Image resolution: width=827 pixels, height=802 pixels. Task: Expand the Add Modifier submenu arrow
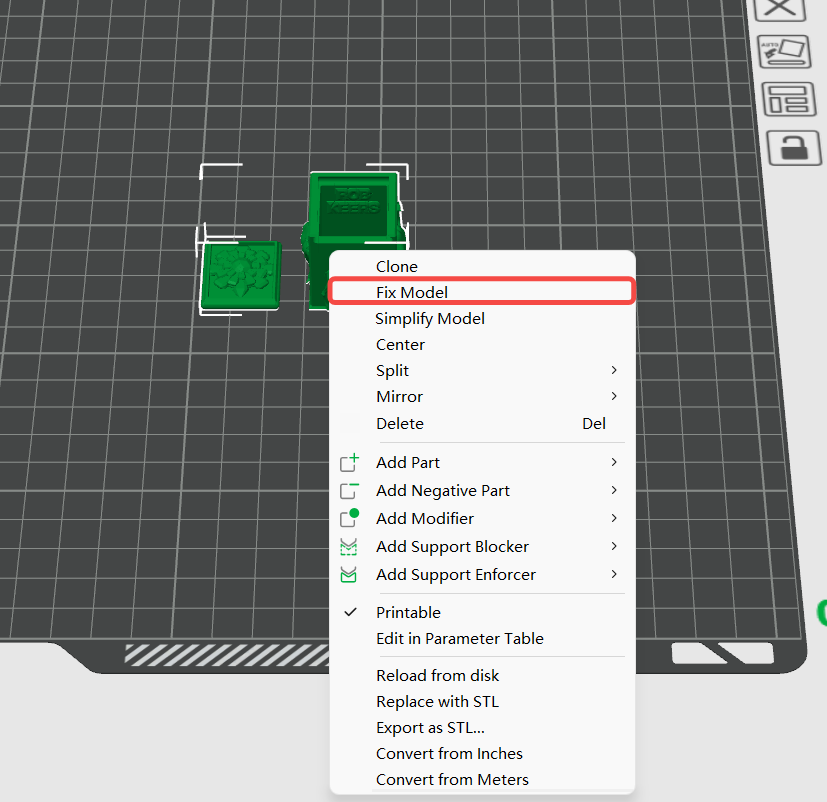pos(614,518)
